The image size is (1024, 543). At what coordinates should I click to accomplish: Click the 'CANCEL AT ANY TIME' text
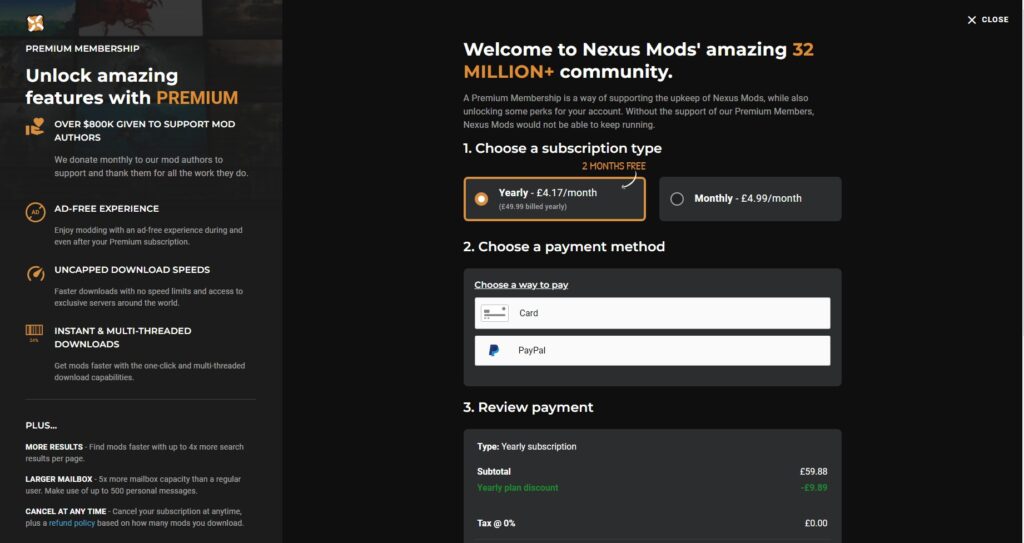point(65,511)
